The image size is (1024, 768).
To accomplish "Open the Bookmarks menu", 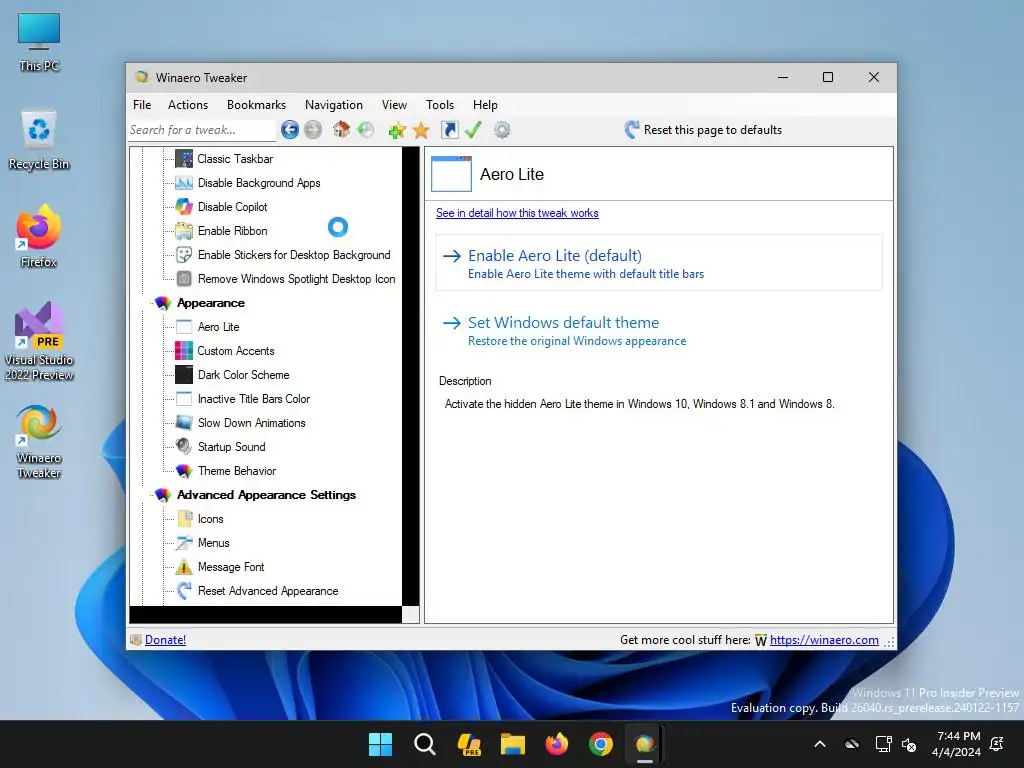I will coord(256,104).
